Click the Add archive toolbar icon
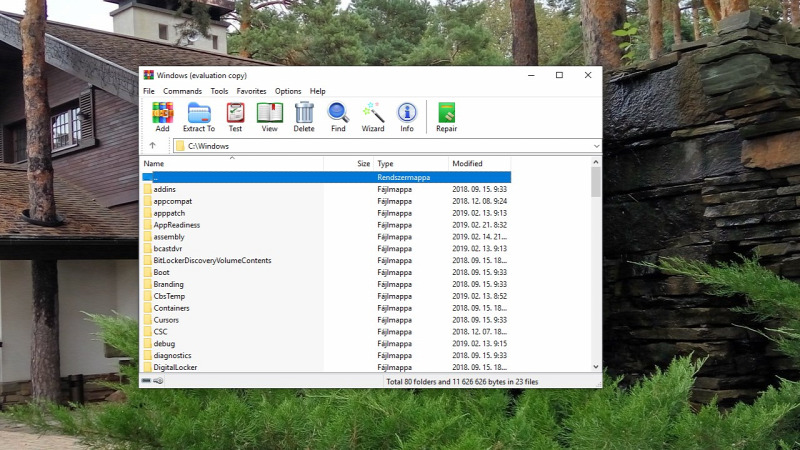Viewport: 800px width, 450px height. [162, 116]
